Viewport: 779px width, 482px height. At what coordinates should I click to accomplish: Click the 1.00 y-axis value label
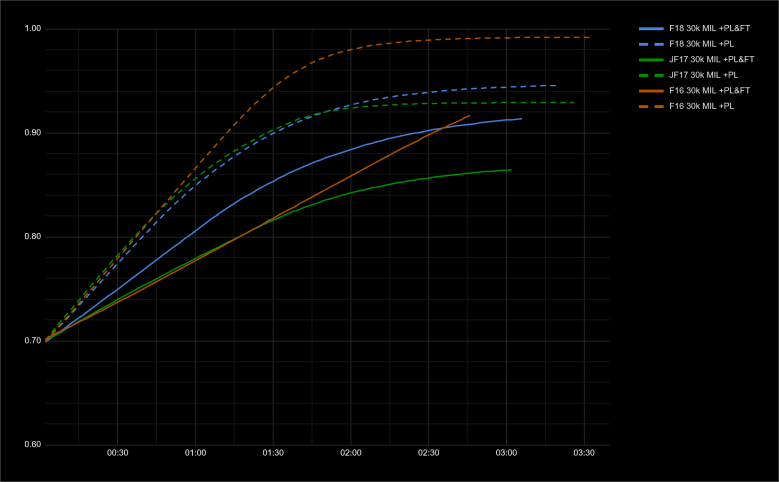click(x=33, y=29)
